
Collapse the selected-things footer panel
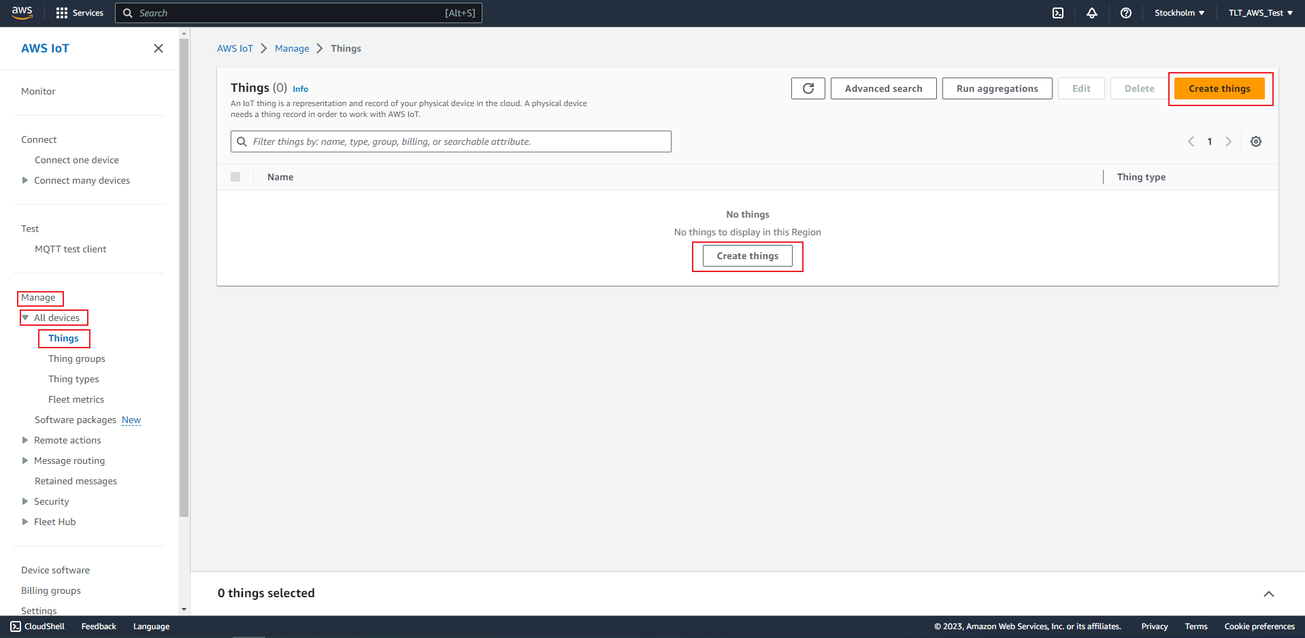[1268, 593]
